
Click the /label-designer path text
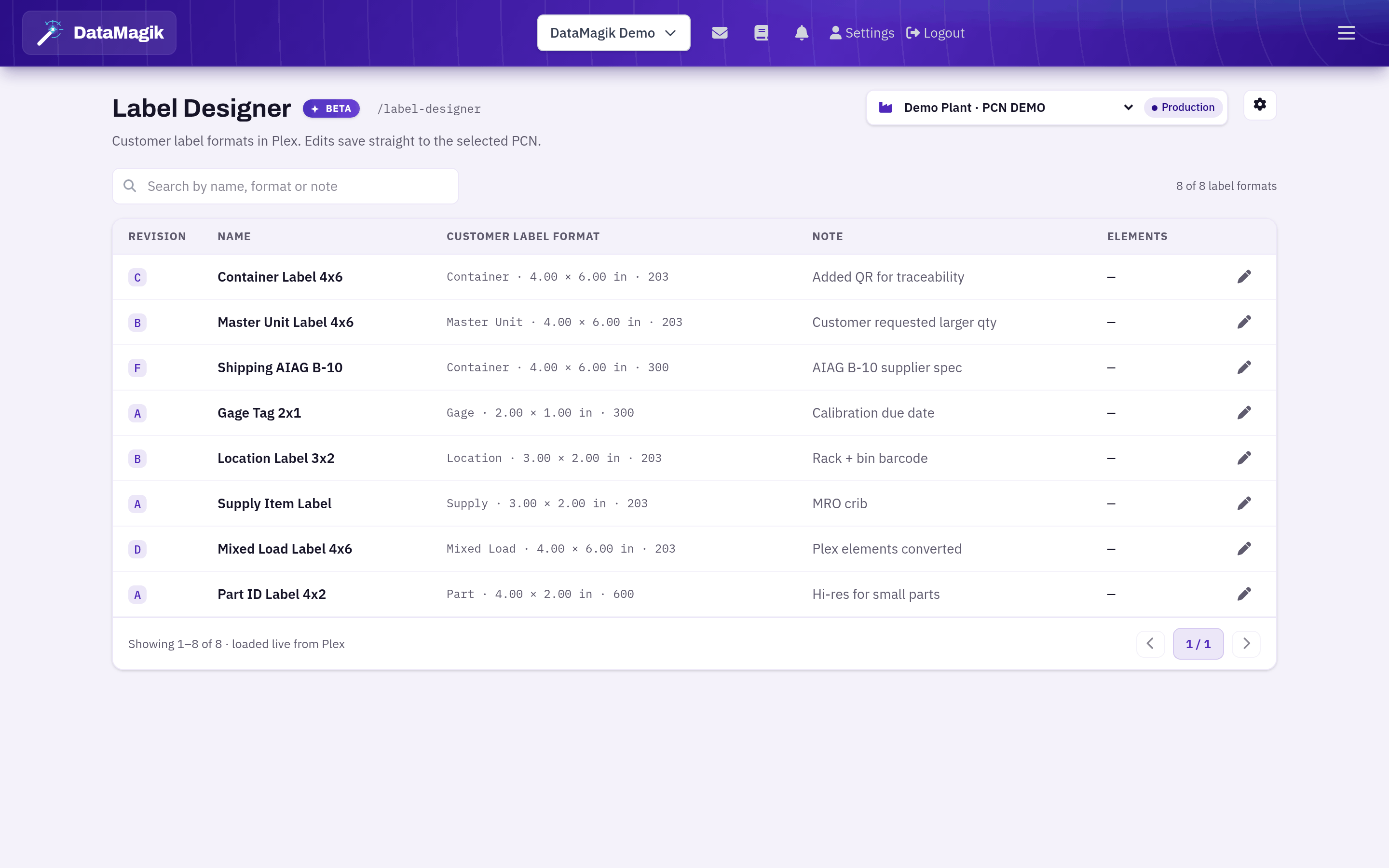coord(429,109)
